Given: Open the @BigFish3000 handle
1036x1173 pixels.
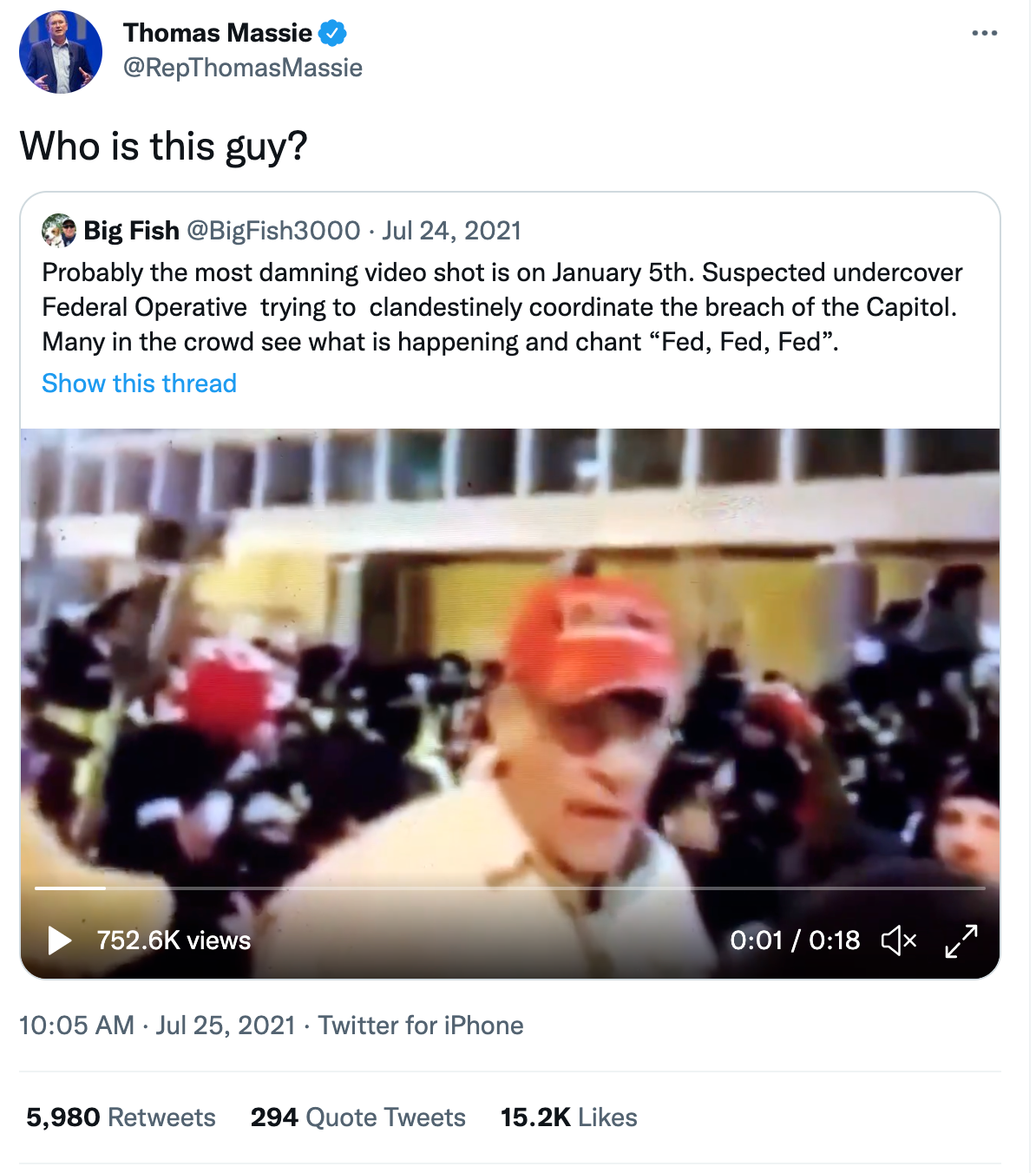Looking at the screenshot, I should pos(273,231).
